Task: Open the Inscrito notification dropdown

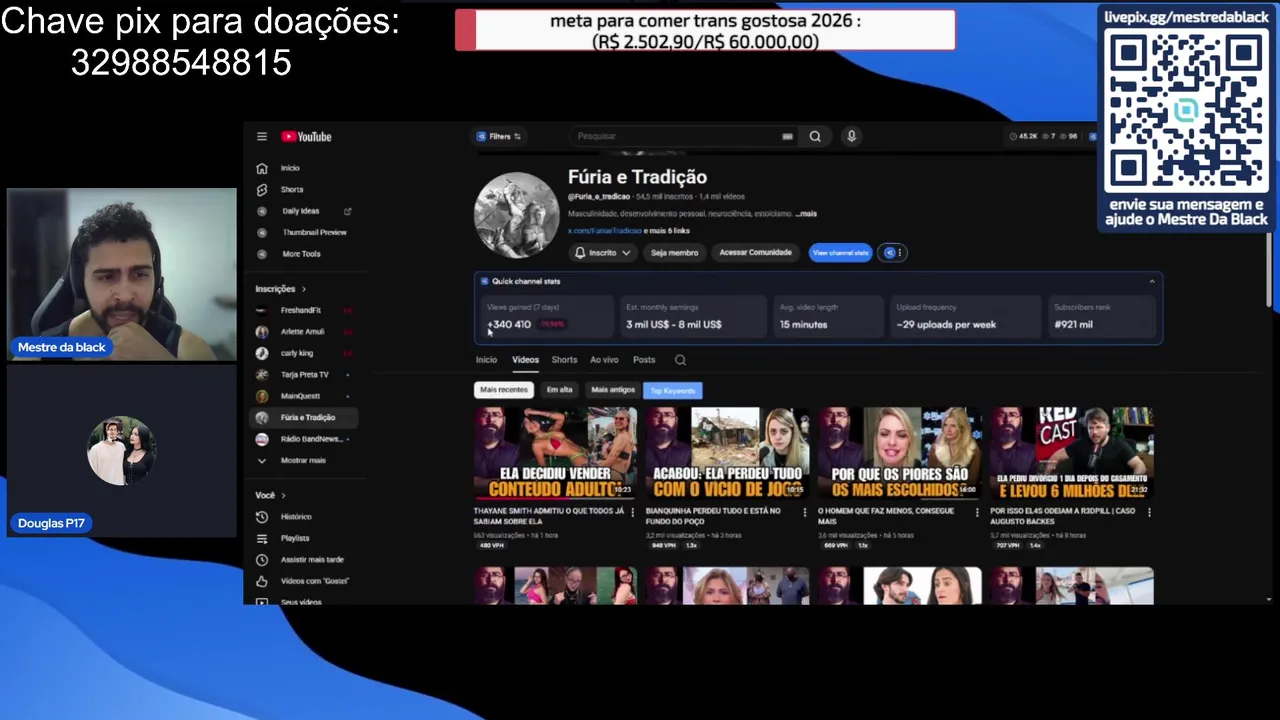Action: 603,253
